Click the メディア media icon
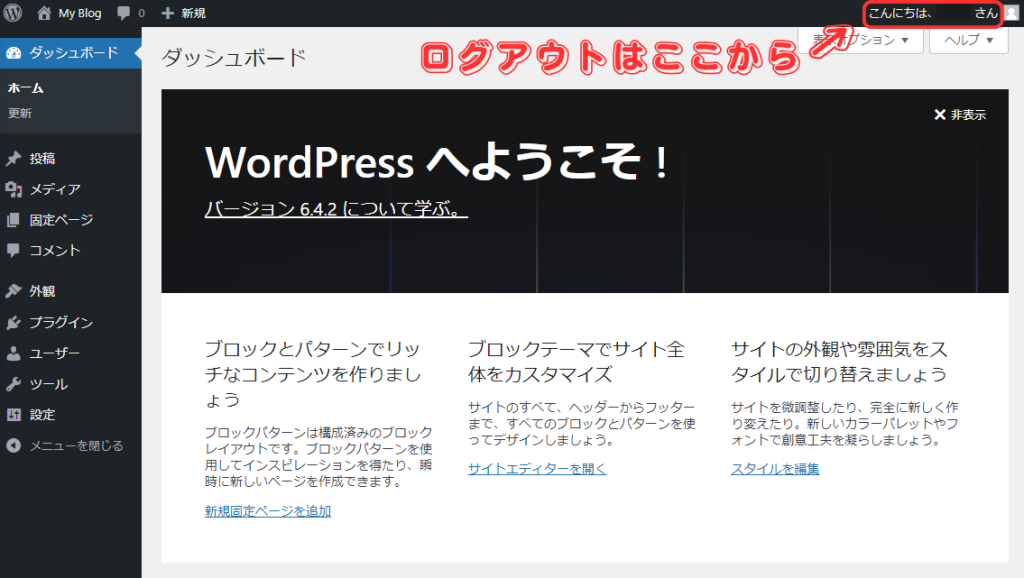Screen dimensions: 1024x578 click(14, 189)
